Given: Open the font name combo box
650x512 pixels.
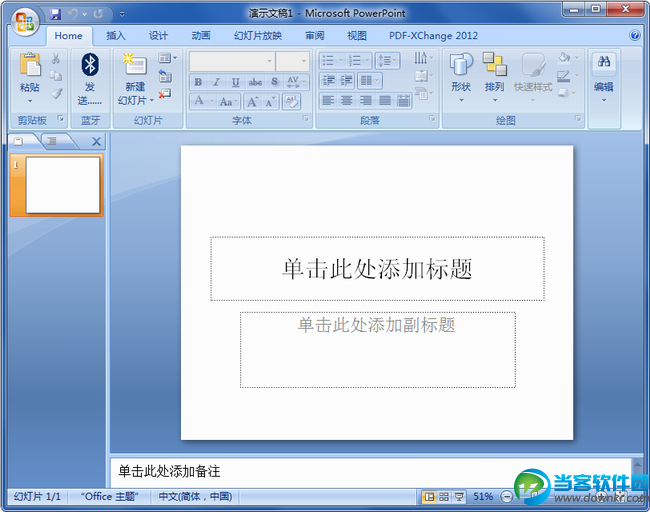Looking at the screenshot, I should click(x=232, y=61).
